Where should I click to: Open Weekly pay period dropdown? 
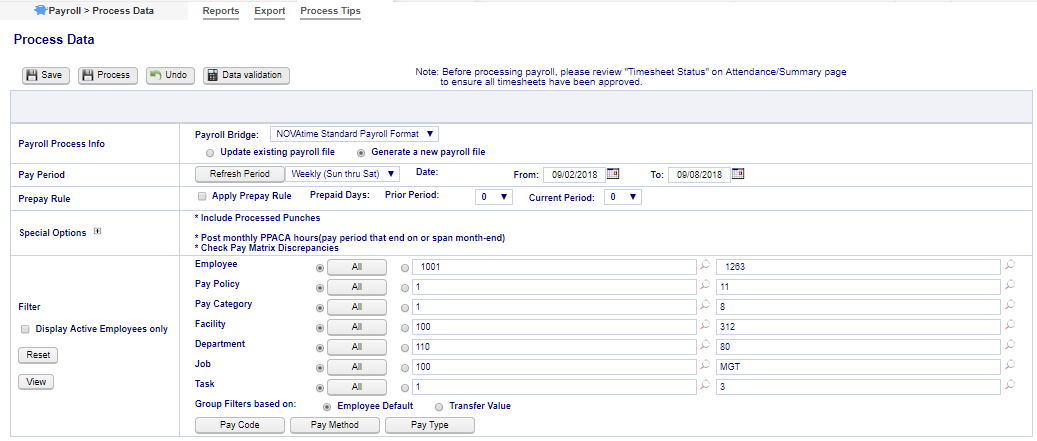[x=342, y=174]
